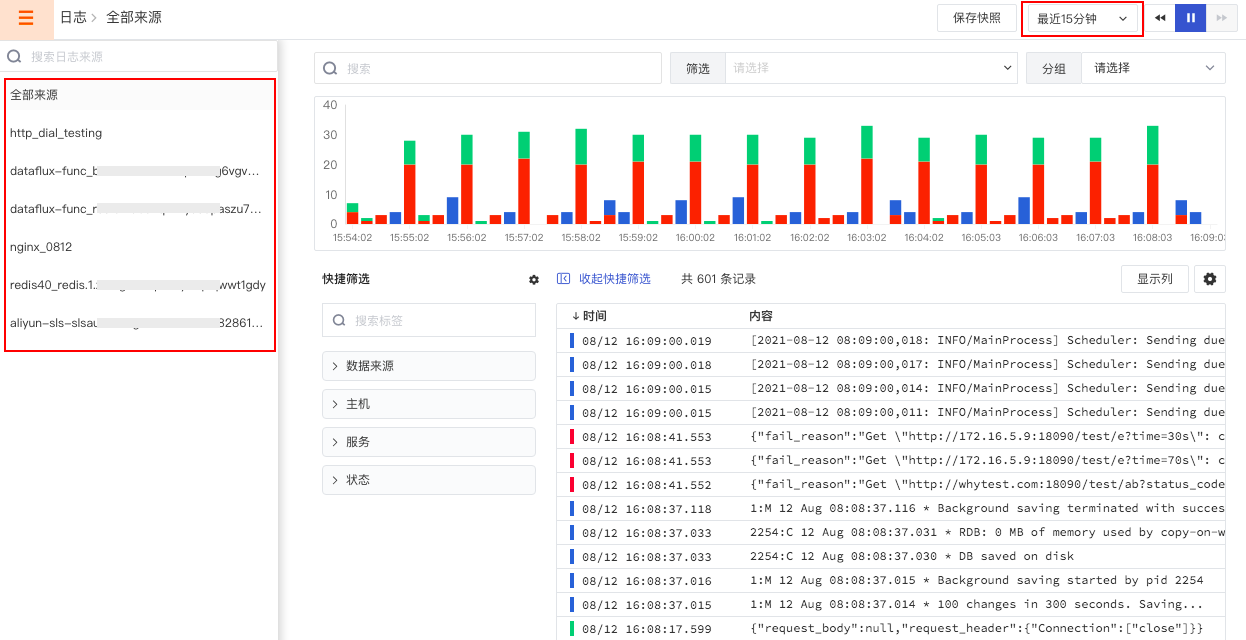Open log row at 08/12 16:08:37.118

tap(891, 509)
